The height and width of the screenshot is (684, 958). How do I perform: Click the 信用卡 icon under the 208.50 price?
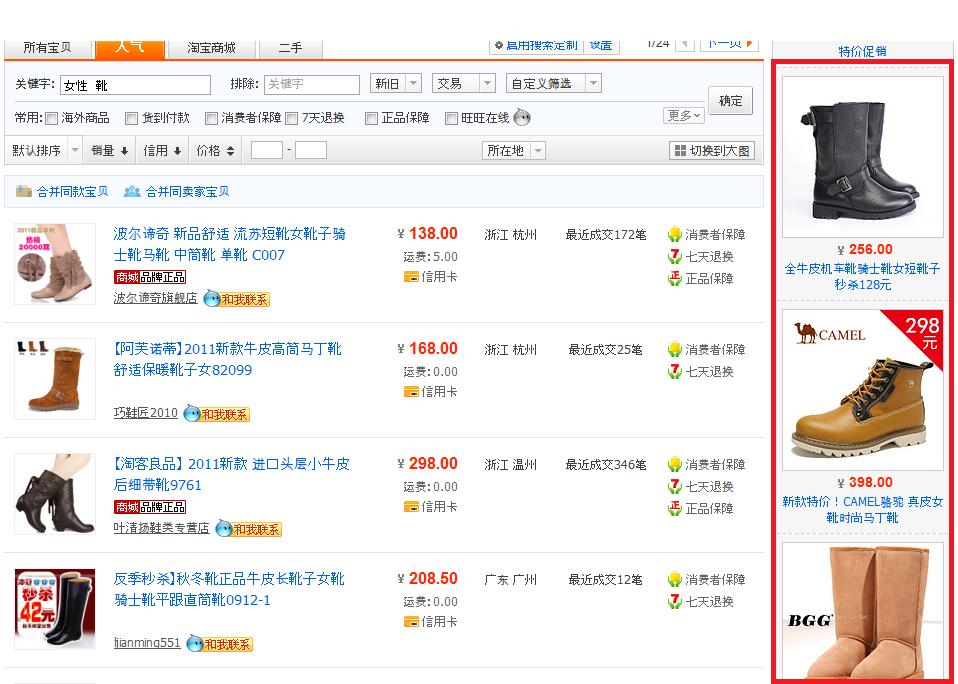click(411, 621)
